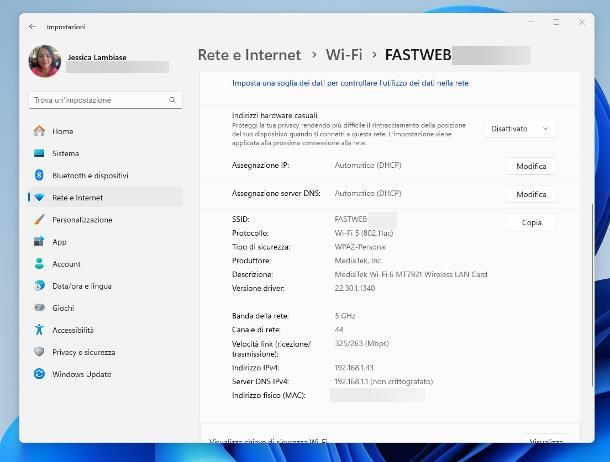The height and width of the screenshot is (462, 610).
Task: Open the Home icon in sidebar
Action: tap(39, 131)
